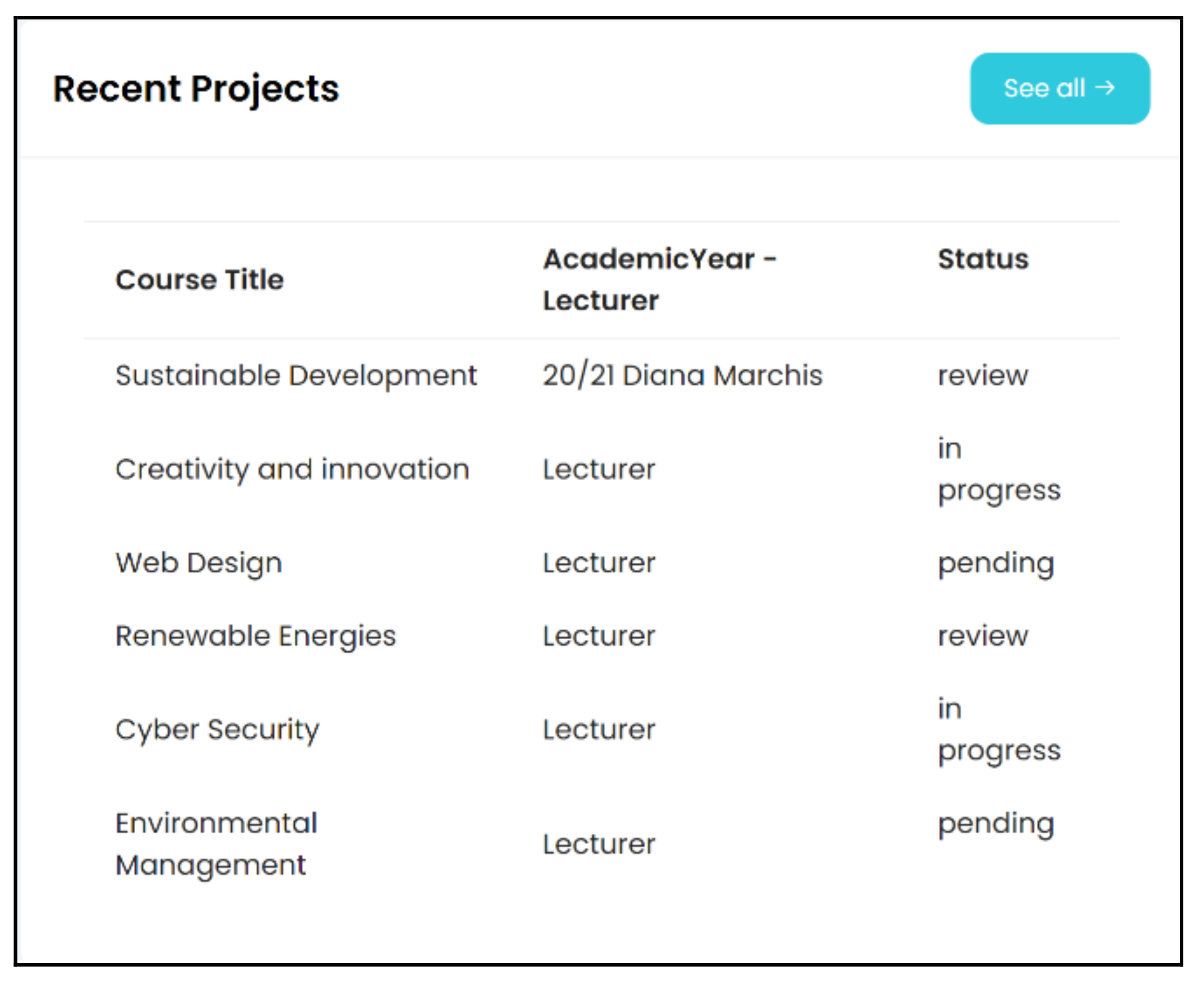Click pending status for Environmental Management
Viewport: 1204px width, 983px height.
coord(996,824)
